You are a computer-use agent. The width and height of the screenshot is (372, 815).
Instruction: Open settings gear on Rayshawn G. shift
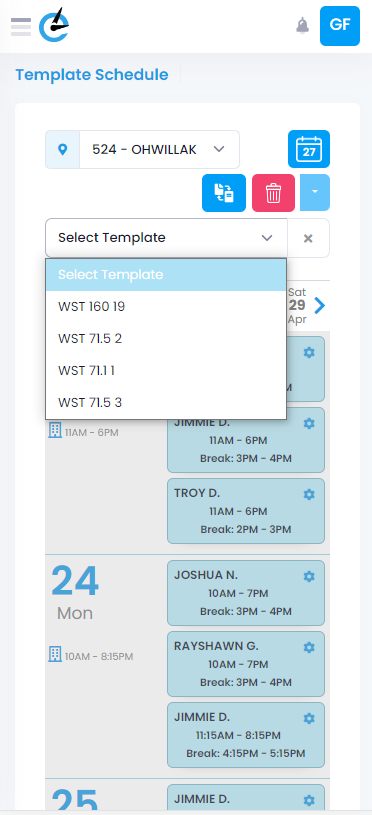tap(309, 647)
